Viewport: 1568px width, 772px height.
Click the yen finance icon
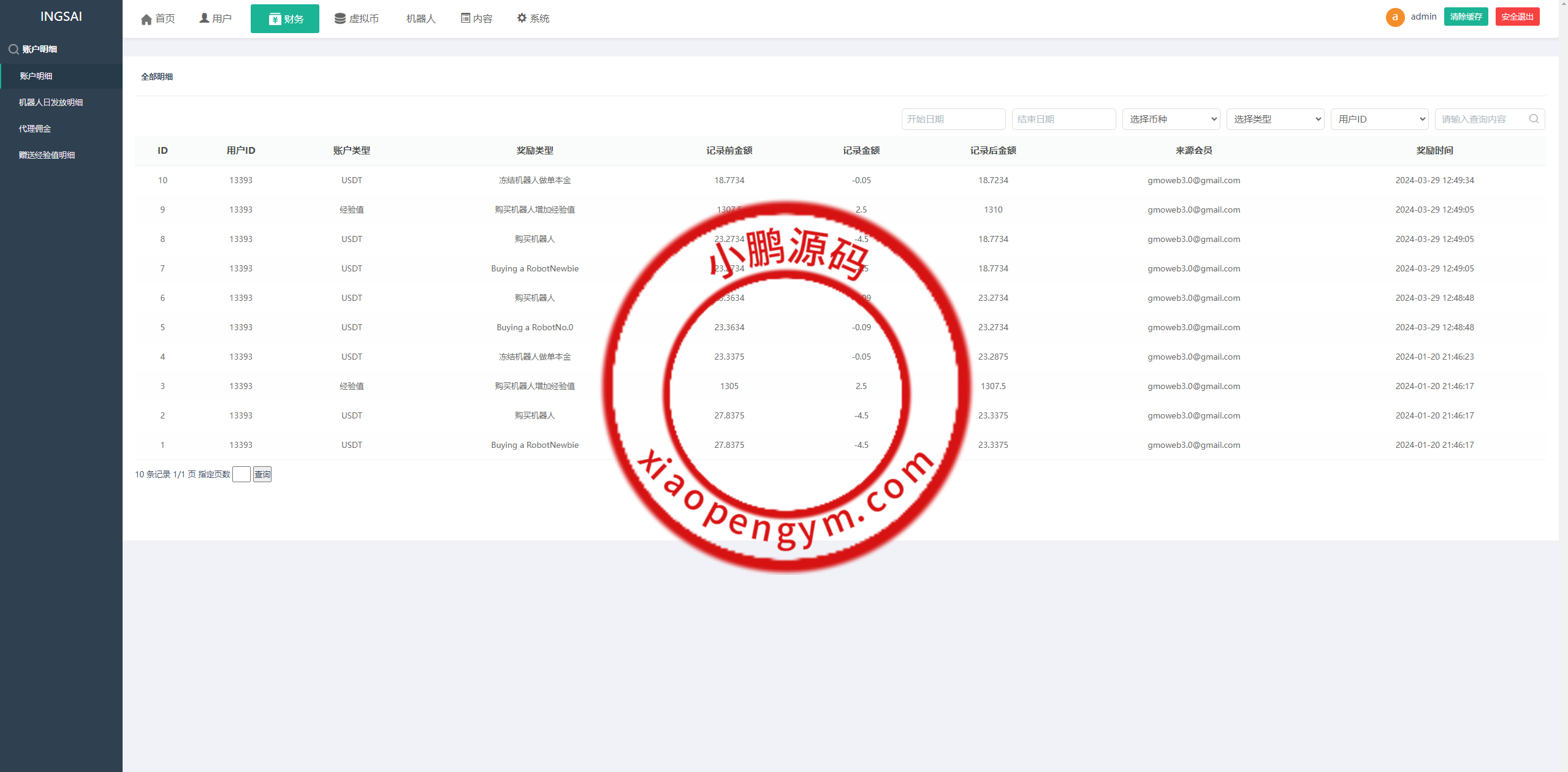point(275,19)
